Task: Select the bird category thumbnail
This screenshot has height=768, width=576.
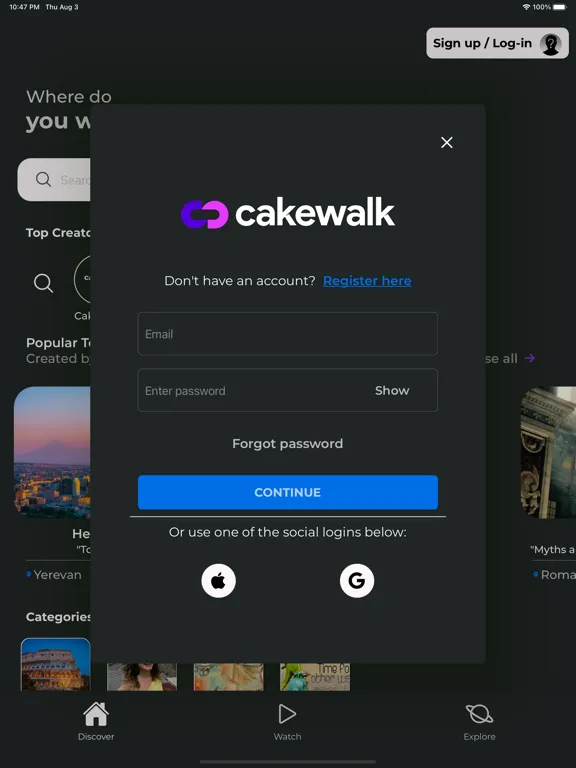Action: point(315,677)
